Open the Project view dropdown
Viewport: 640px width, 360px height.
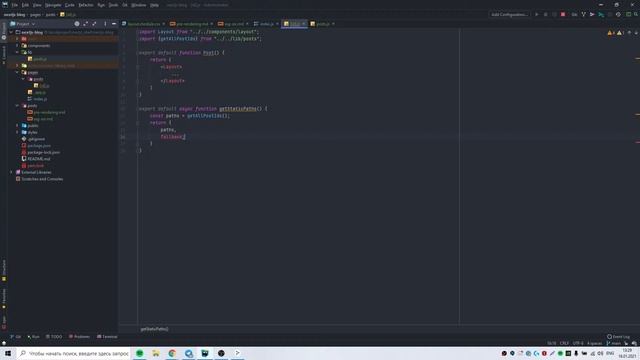click(23, 24)
